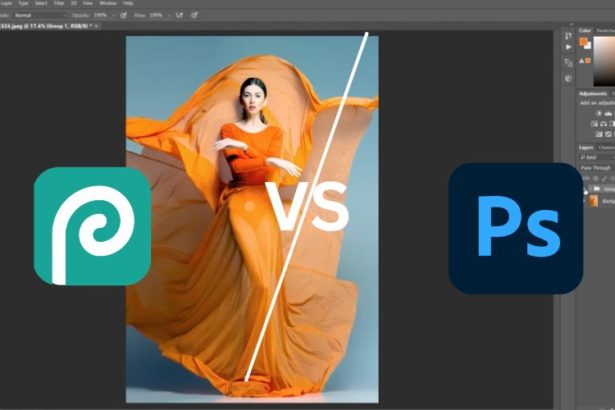The image size is (615, 410).
Task: Open the View menu
Action: [x=88, y=3]
